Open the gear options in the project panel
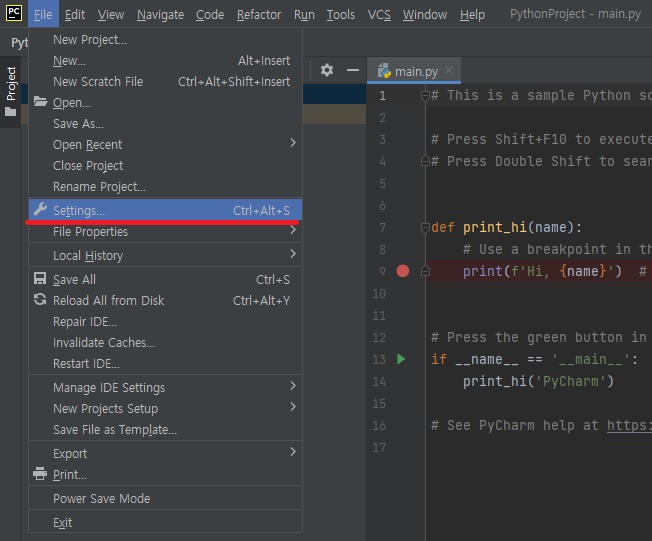 coord(327,70)
